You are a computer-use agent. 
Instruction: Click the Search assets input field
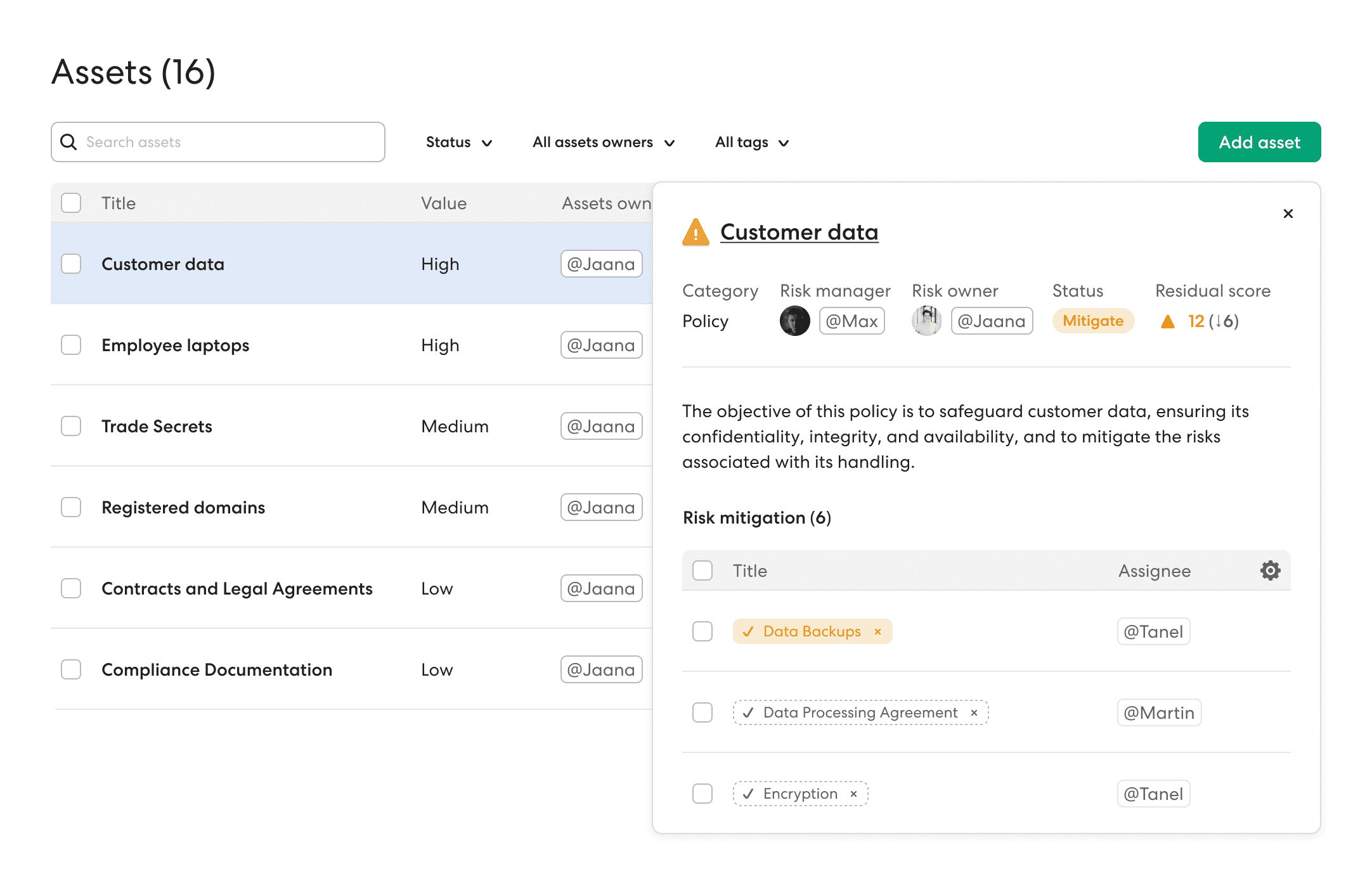click(x=218, y=142)
